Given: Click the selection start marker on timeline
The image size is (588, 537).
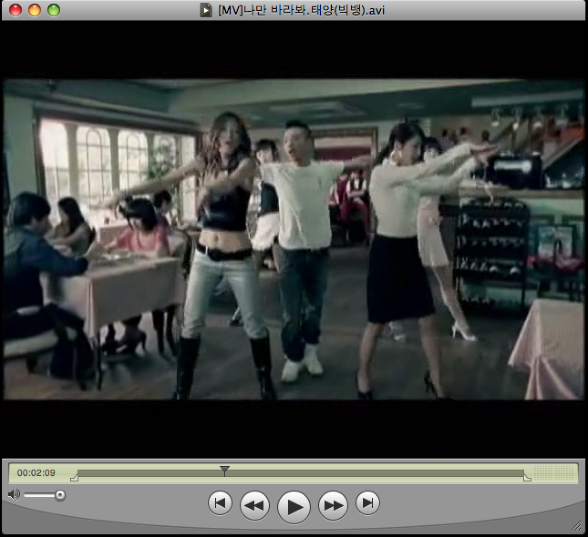Looking at the screenshot, I should click(74, 478).
